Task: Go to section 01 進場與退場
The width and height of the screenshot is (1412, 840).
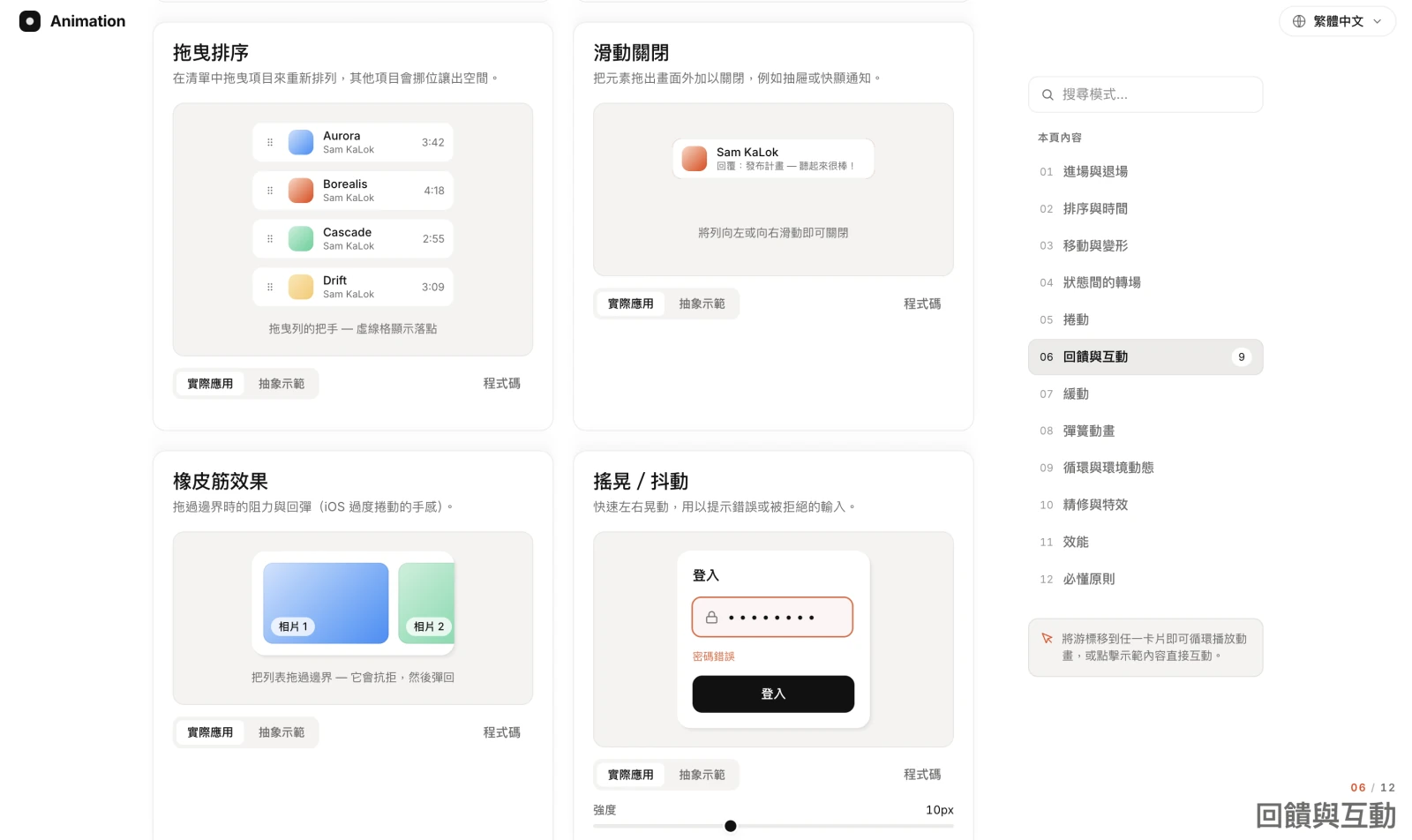Action: (x=1145, y=172)
